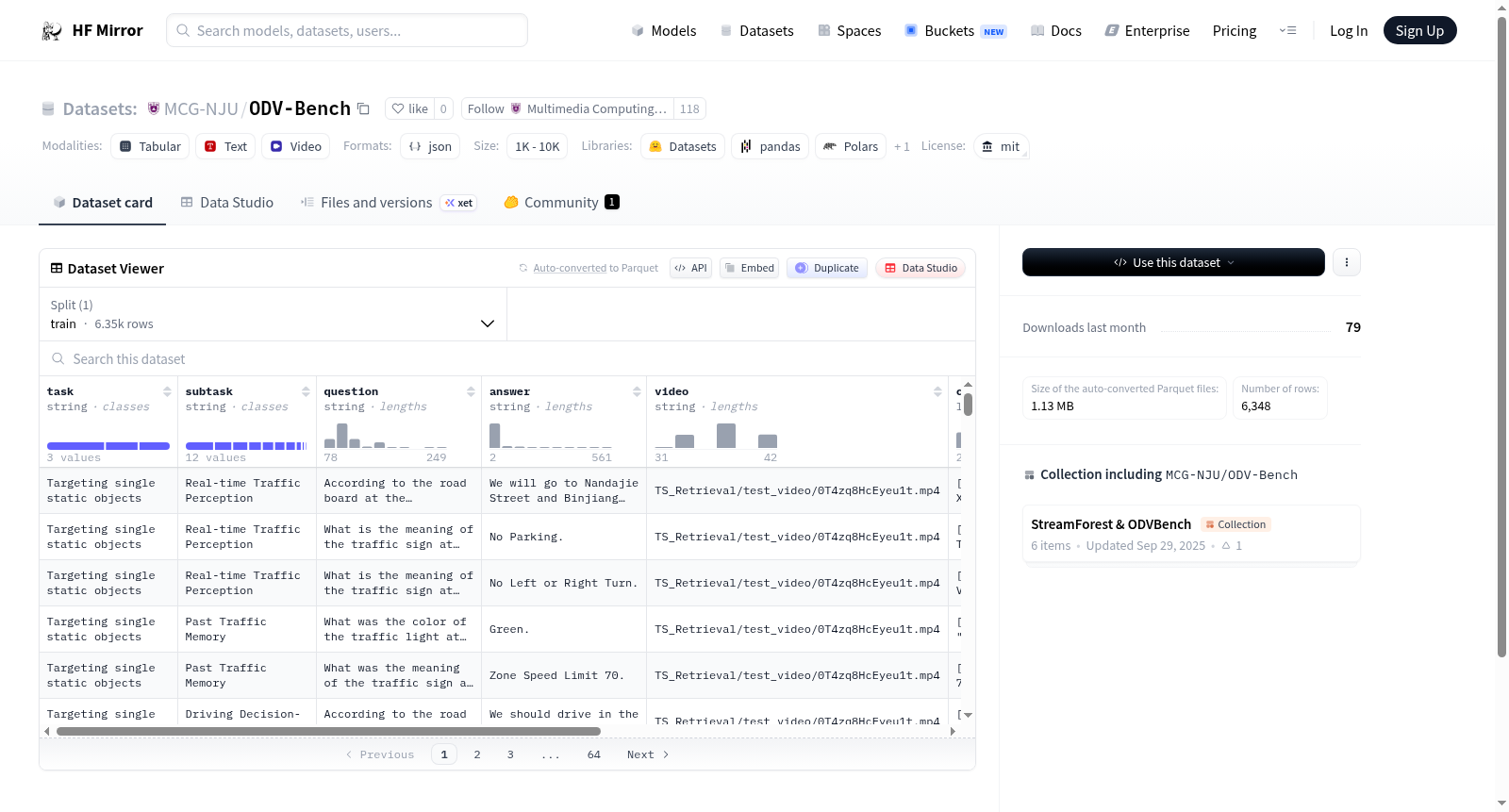
Task: Click the 'No Parking.' answer cell
Action: click(x=564, y=537)
